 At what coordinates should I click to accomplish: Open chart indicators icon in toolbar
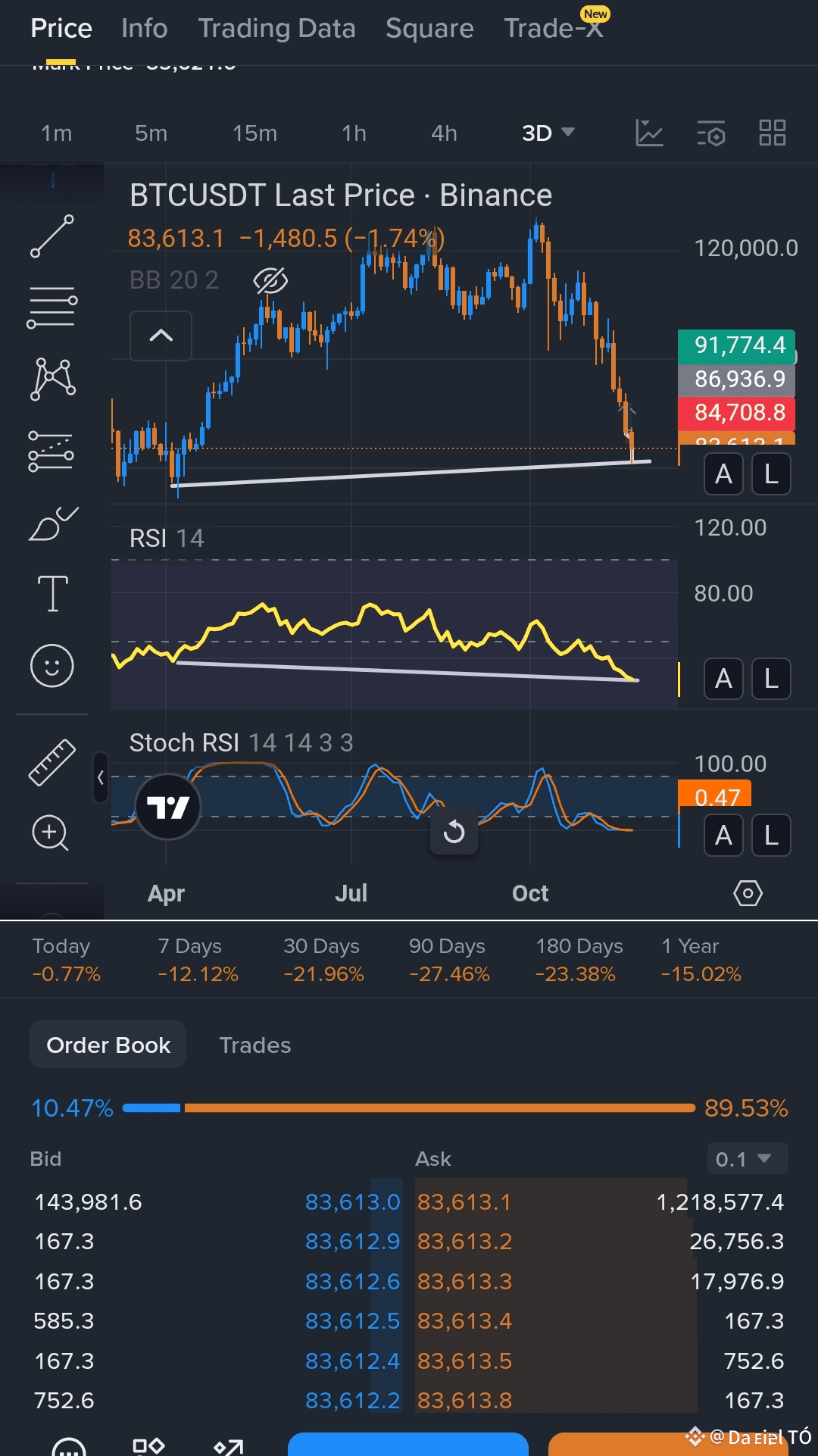tap(649, 133)
